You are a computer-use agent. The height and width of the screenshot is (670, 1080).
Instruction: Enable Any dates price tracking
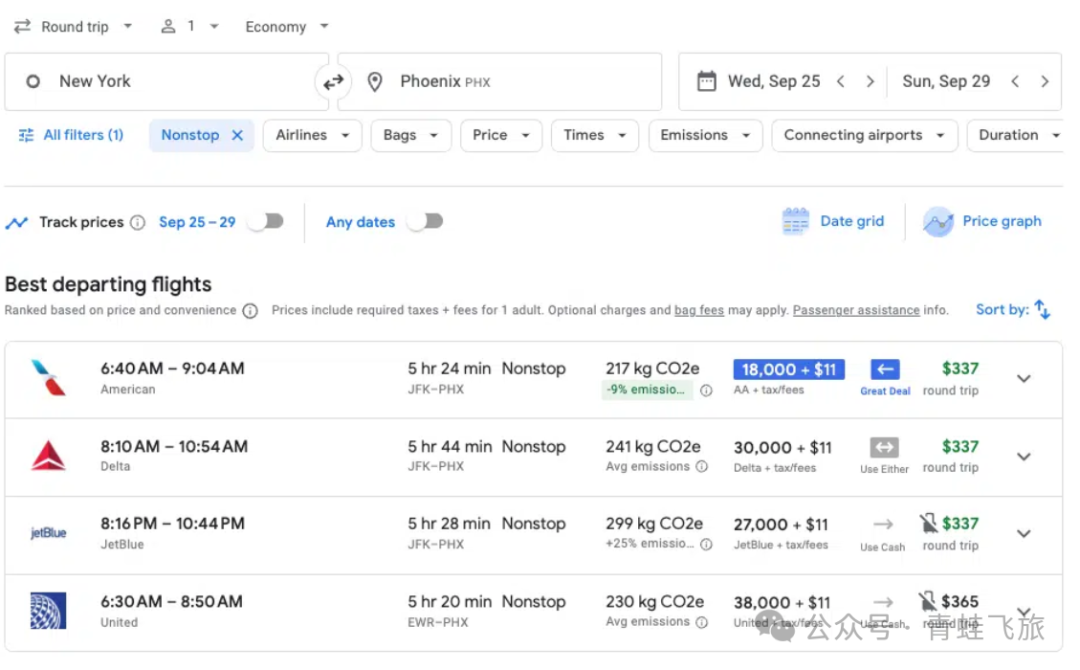[x=425, y=222]
